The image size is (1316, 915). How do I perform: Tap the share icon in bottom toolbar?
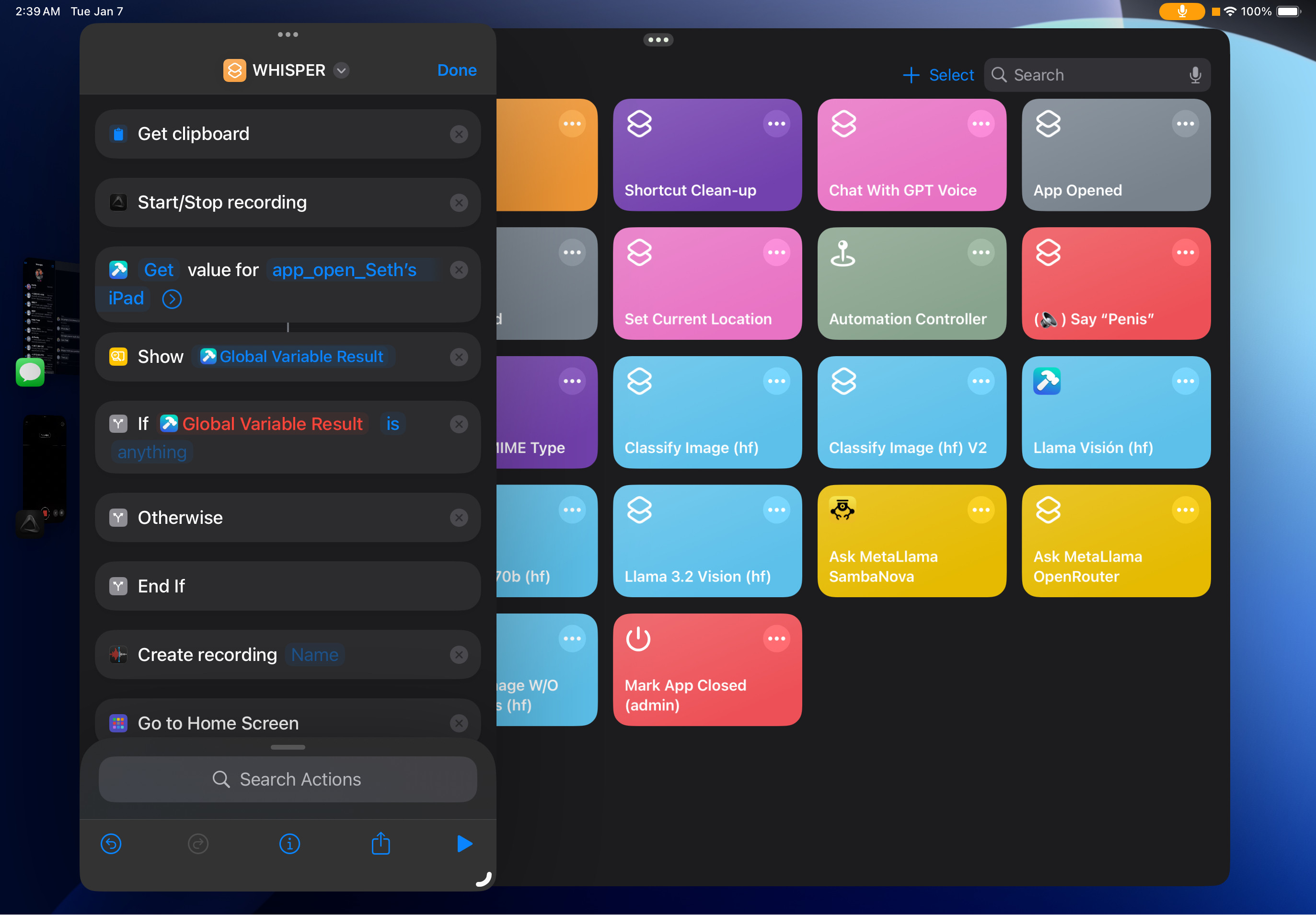pos(380,843)
